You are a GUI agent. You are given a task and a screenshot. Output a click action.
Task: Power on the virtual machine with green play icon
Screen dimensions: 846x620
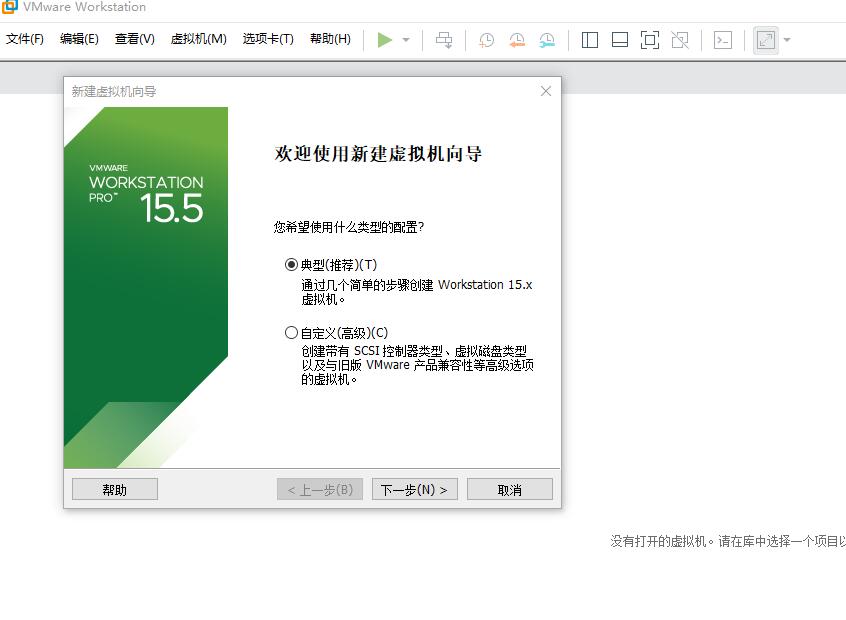tap(384, 40)
